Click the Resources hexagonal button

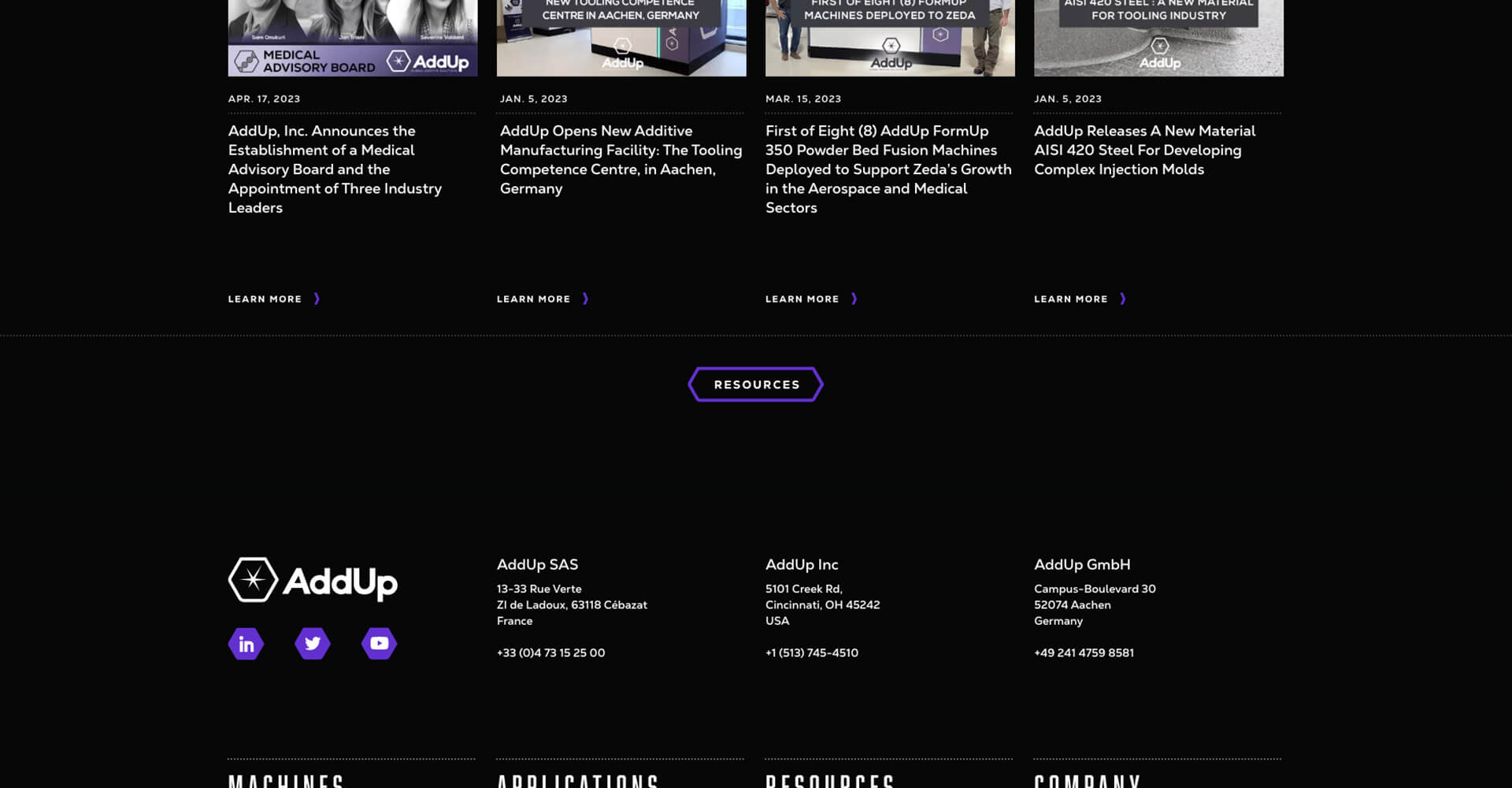coord(756,385)
